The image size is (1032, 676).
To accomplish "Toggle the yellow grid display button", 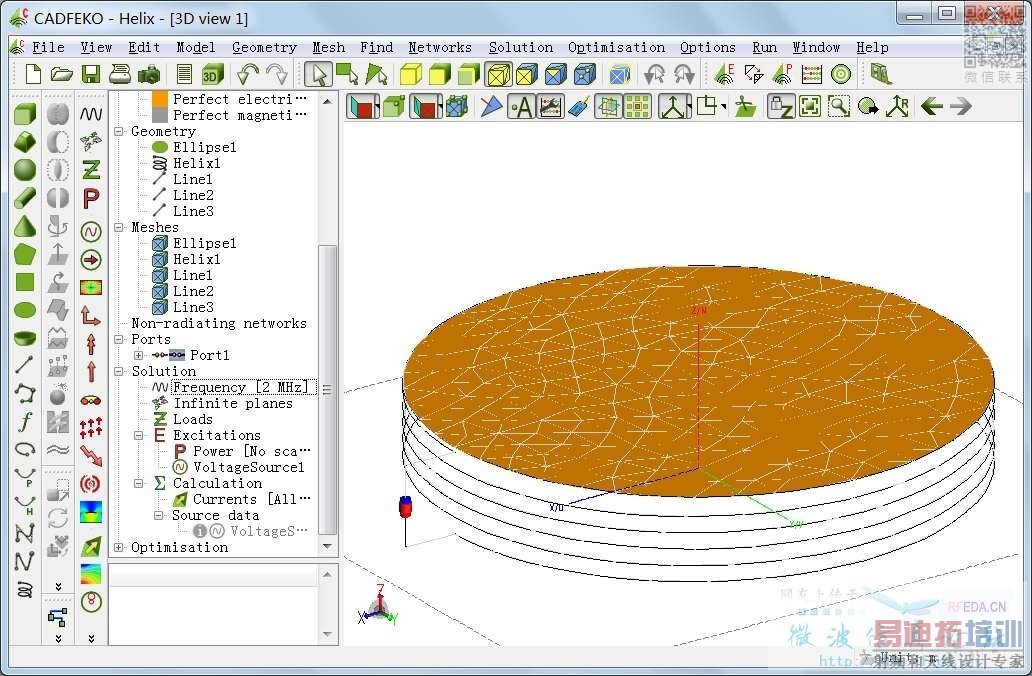I will (638, 107).
